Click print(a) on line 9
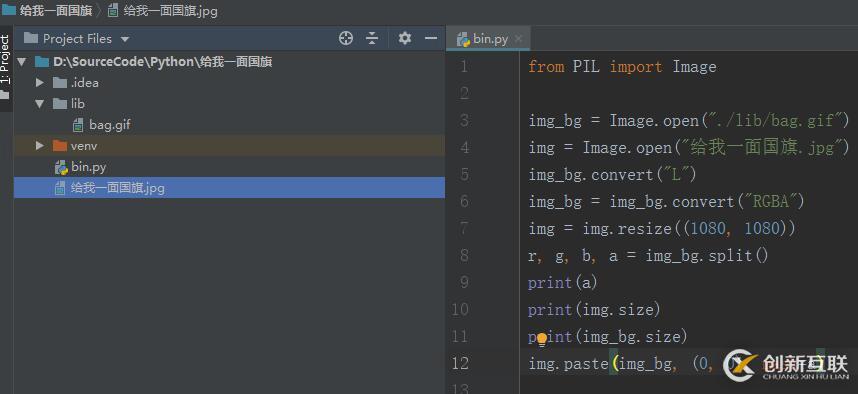 [563, 282]
